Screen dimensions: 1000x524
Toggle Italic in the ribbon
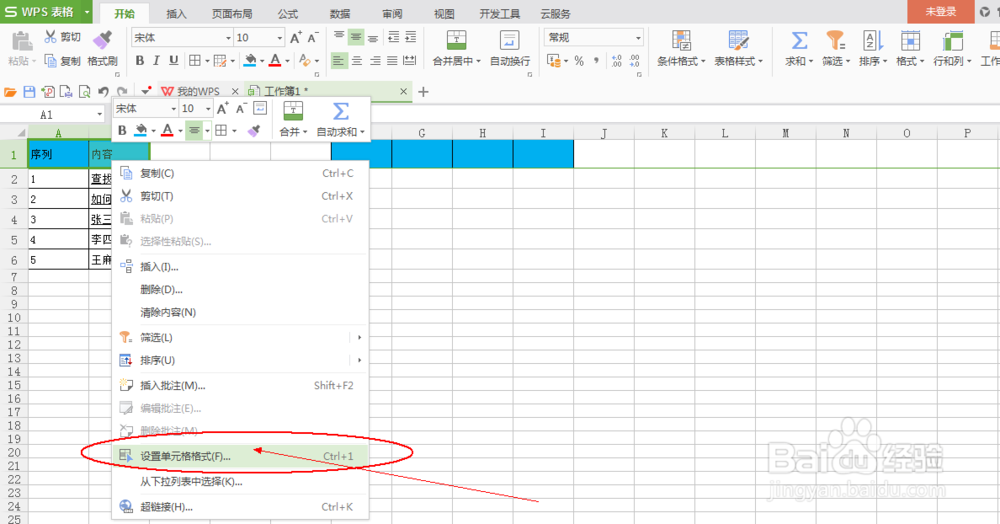click(156, 61)
